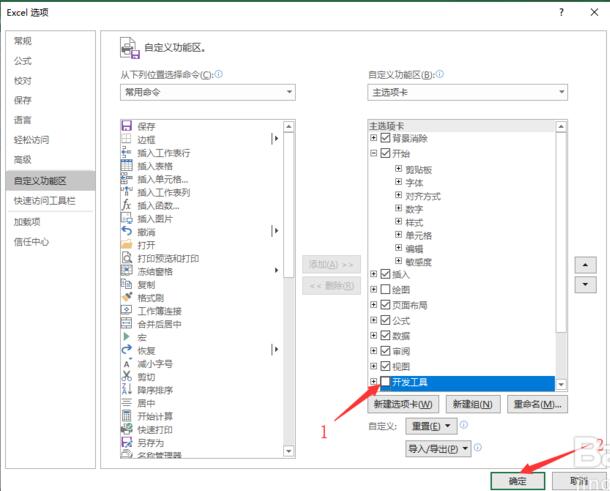Image resolution: width=610 pixels, height=491 pixels.
Task: Toggle the Formulas (公式) tab checkbox
Action: (385, 320)
